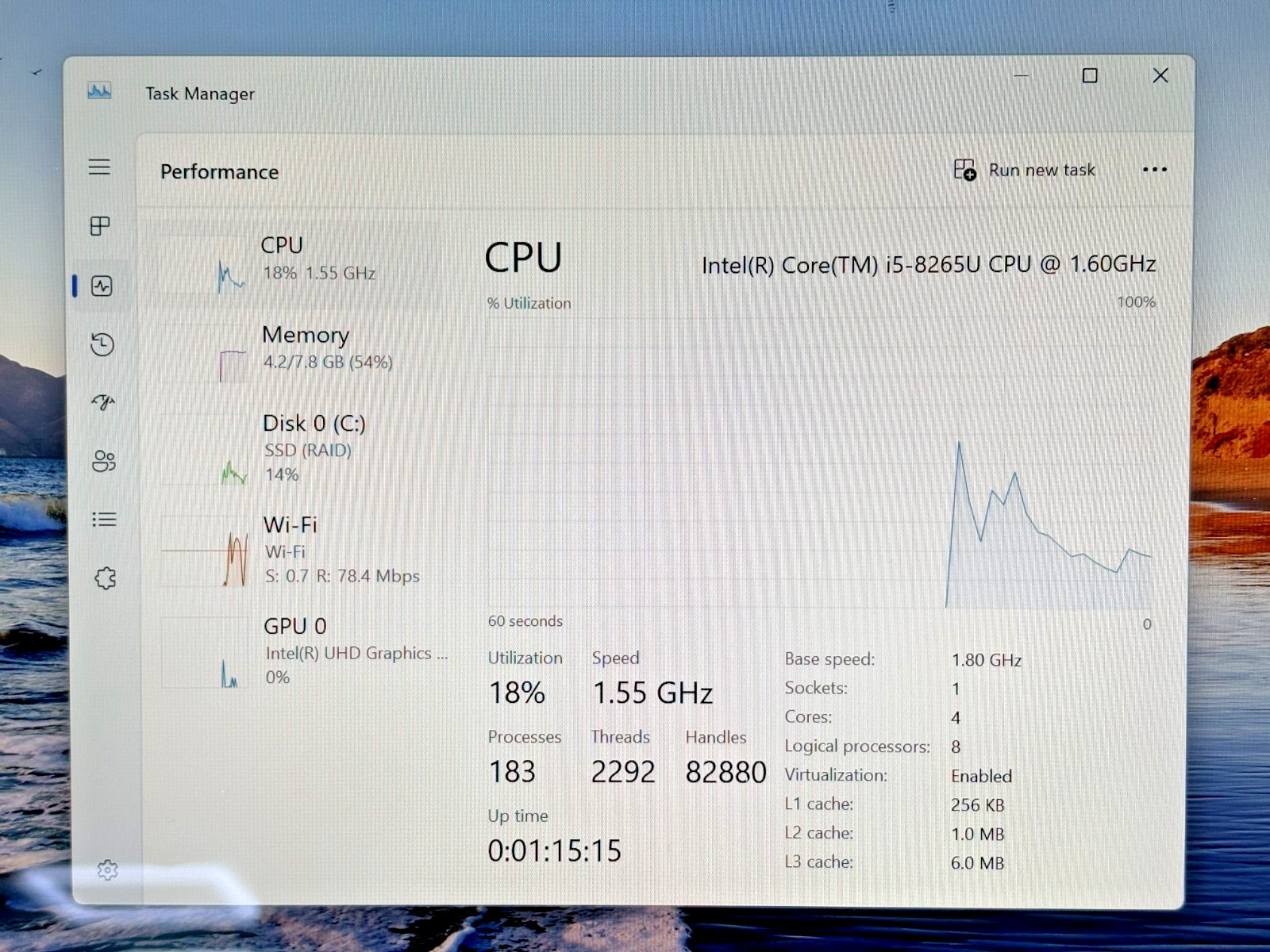Click the '% Utilization' graph label

(529, 303)
